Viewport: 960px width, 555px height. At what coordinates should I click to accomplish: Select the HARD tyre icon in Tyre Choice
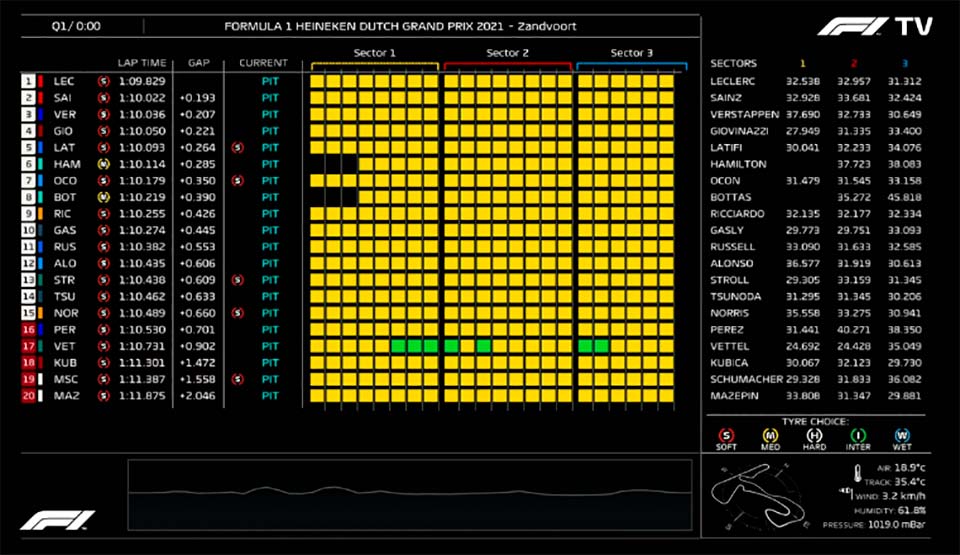(x=814, y=436)
